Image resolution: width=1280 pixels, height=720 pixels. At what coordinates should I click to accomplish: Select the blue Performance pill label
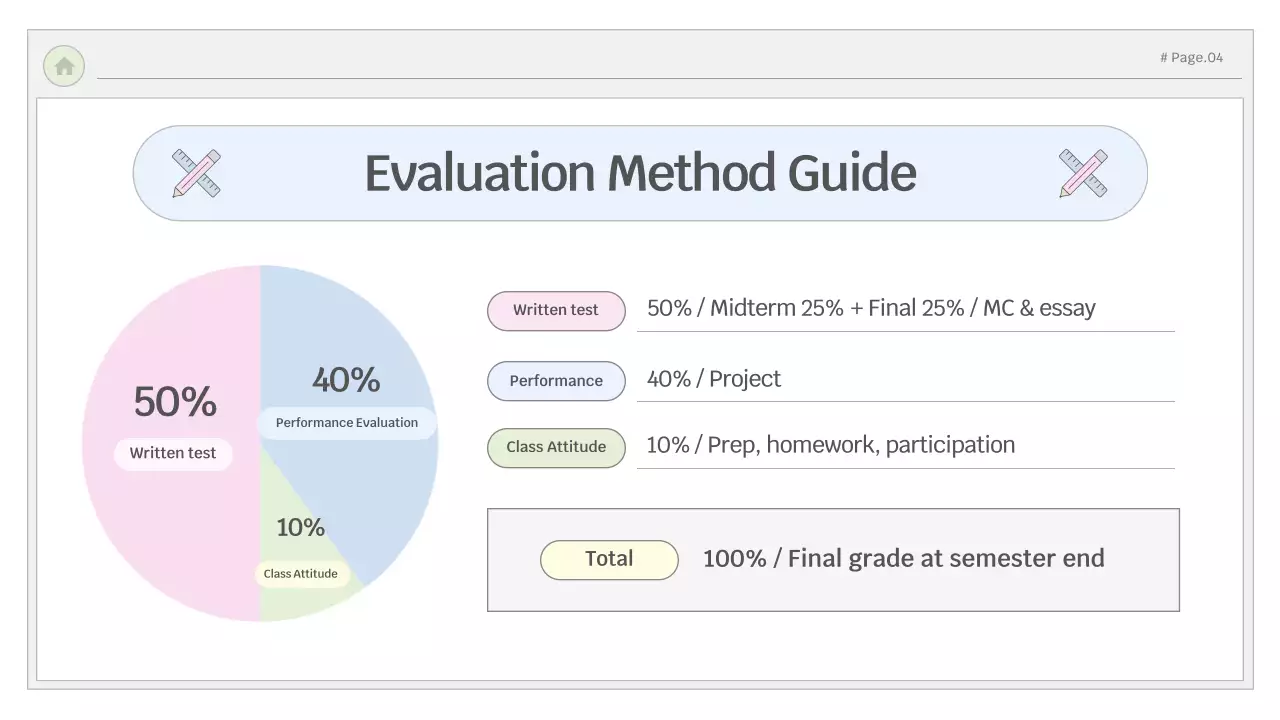tap(556, 381)
